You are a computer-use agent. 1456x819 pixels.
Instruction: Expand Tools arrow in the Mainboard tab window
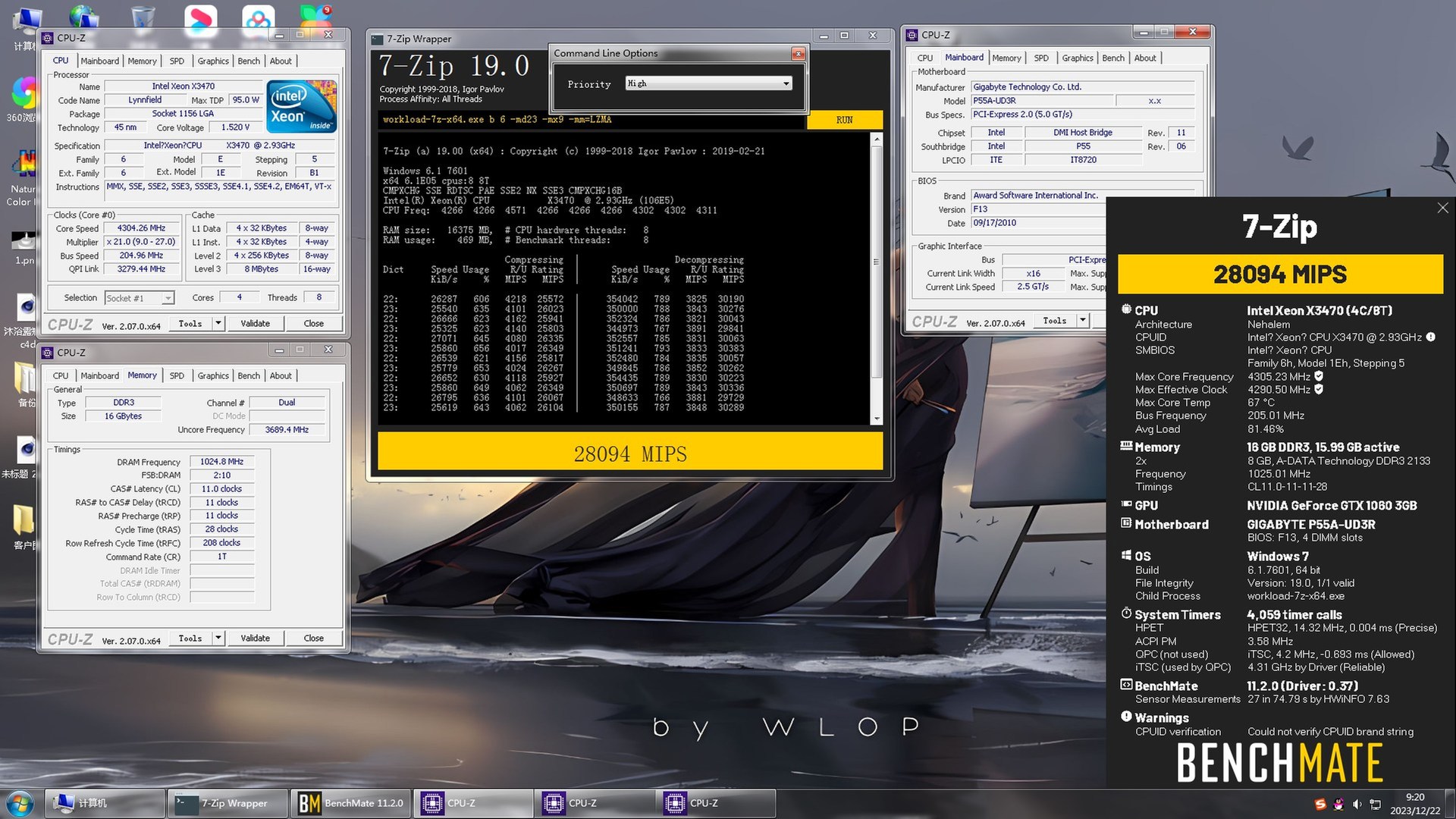pos(1083,321)
